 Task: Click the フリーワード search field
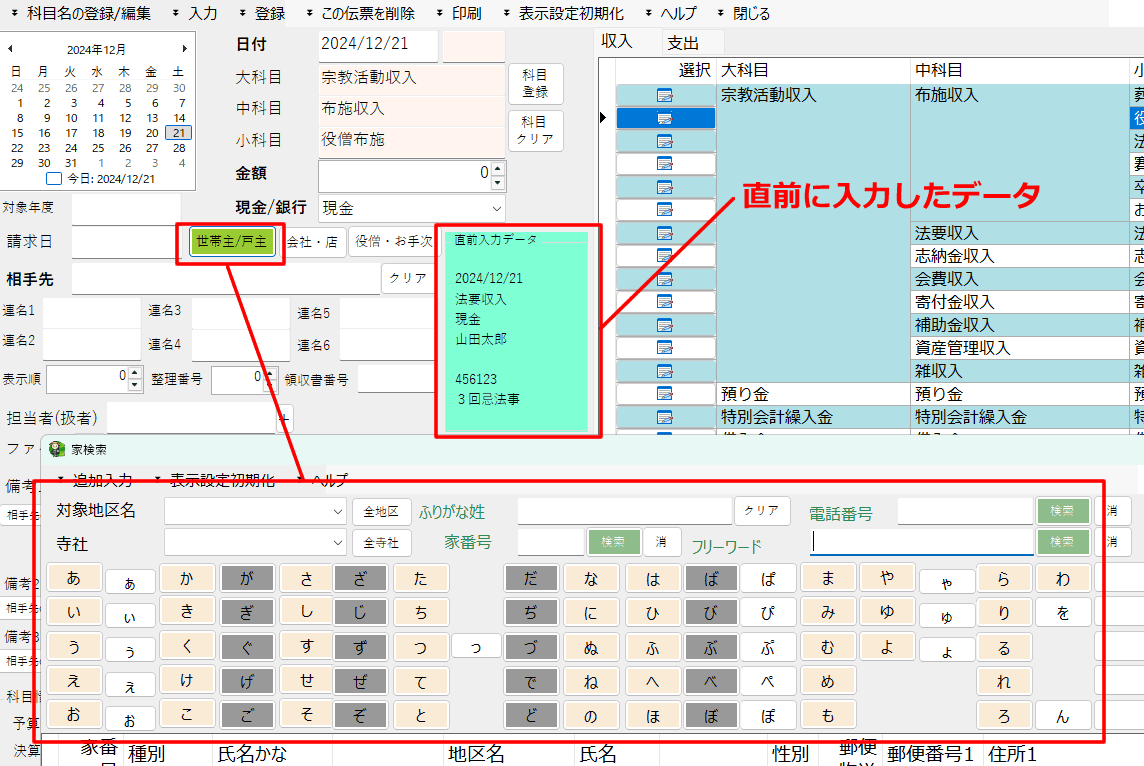922,542
